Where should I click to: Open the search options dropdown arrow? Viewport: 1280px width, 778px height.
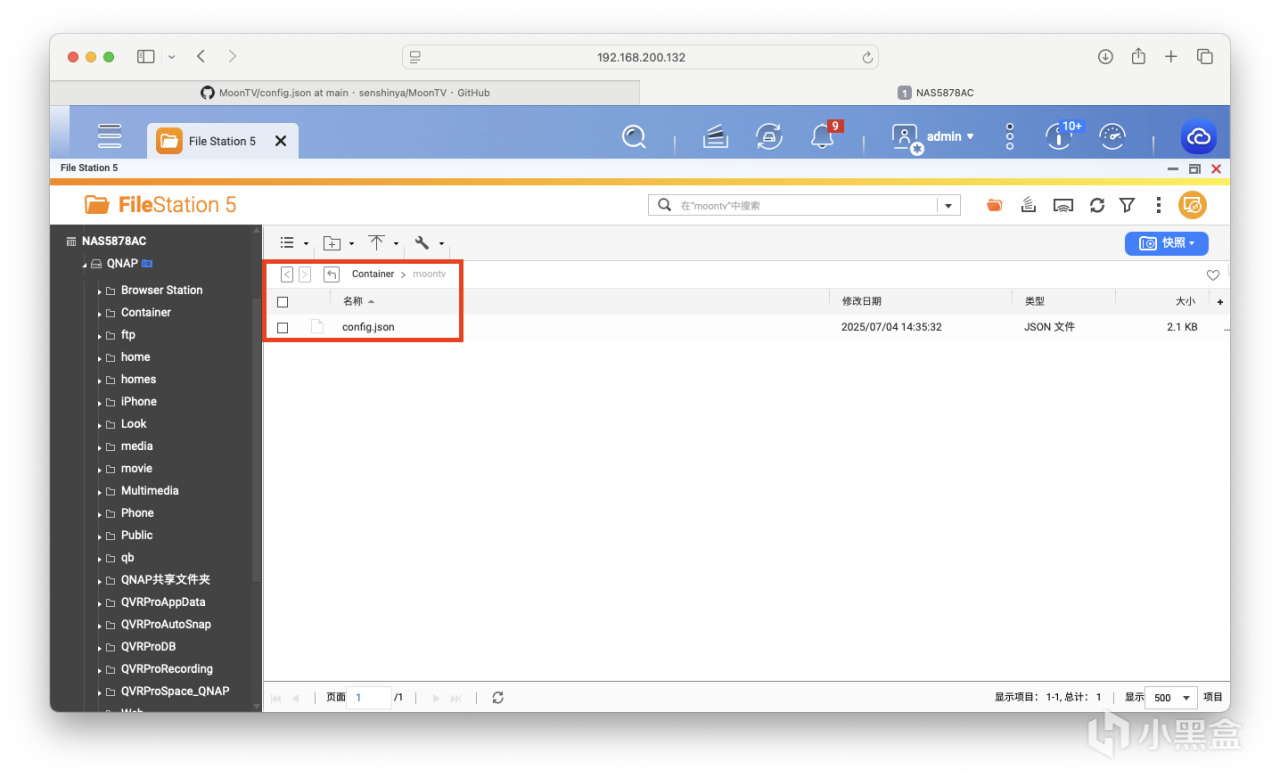tap(948, 205)
